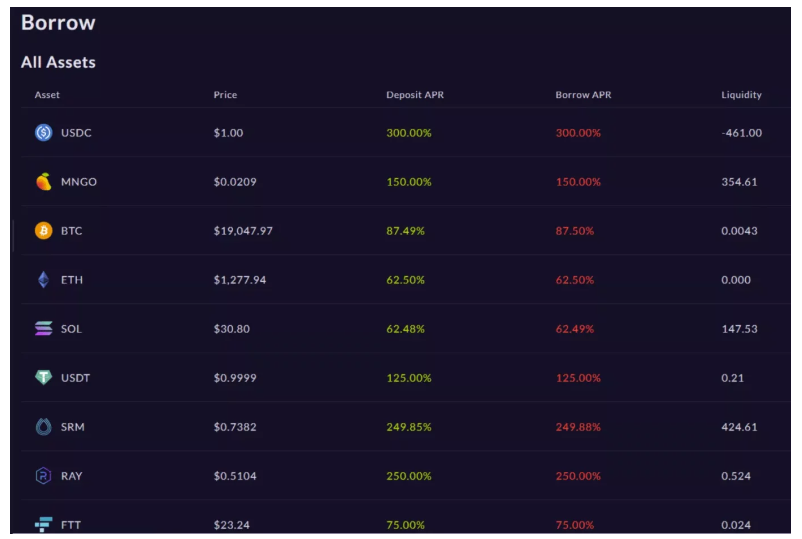
Task: Click USDC borrow APR 300.00% in red
Action: tap(578, 133)
